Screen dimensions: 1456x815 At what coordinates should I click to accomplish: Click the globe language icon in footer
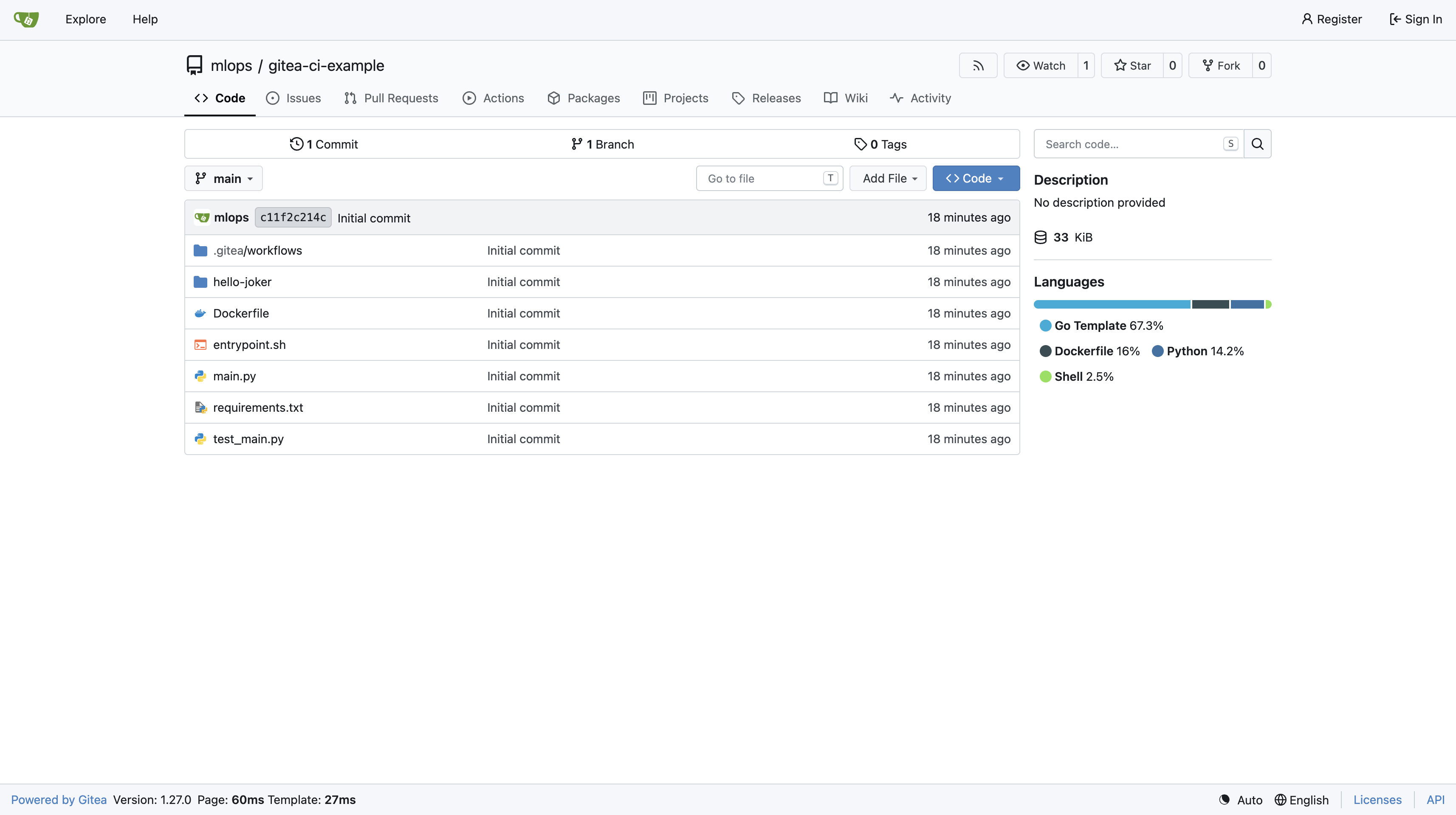click(x=1280, y=800)
